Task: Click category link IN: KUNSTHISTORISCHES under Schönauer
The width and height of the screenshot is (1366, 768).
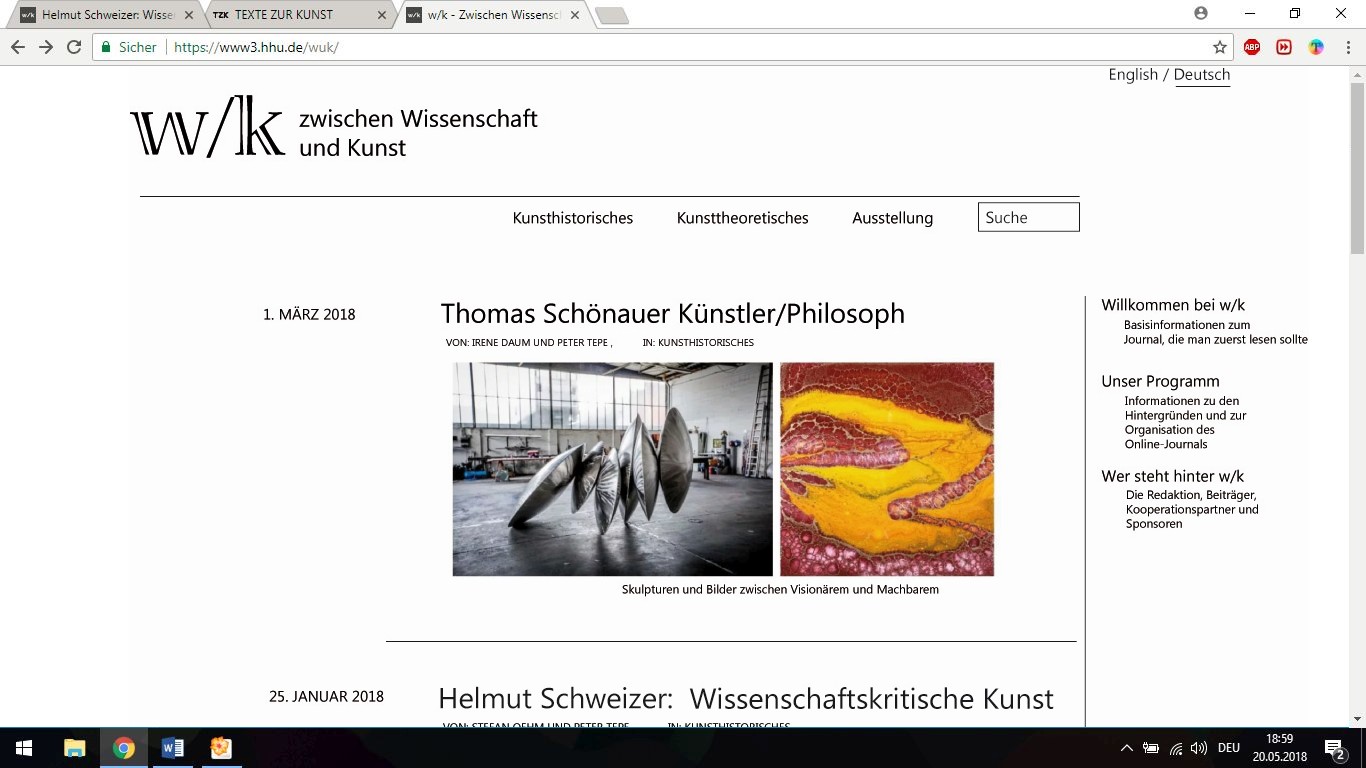Action: click(x=698, y=343)
